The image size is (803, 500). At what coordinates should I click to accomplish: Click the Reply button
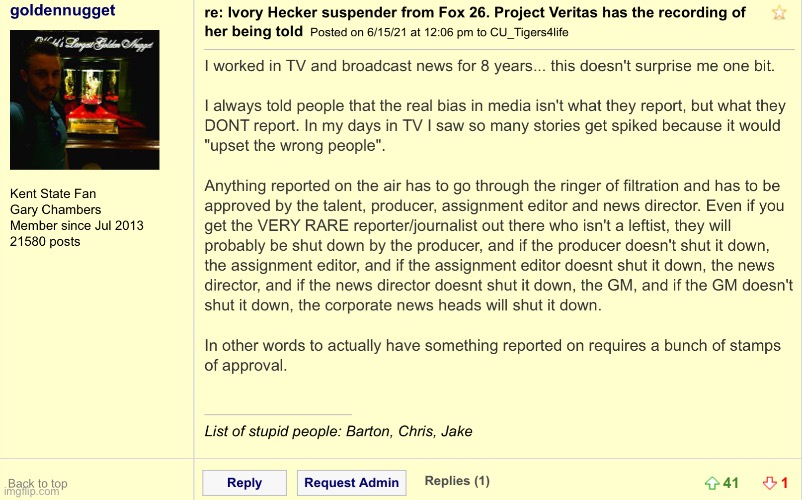244,483
